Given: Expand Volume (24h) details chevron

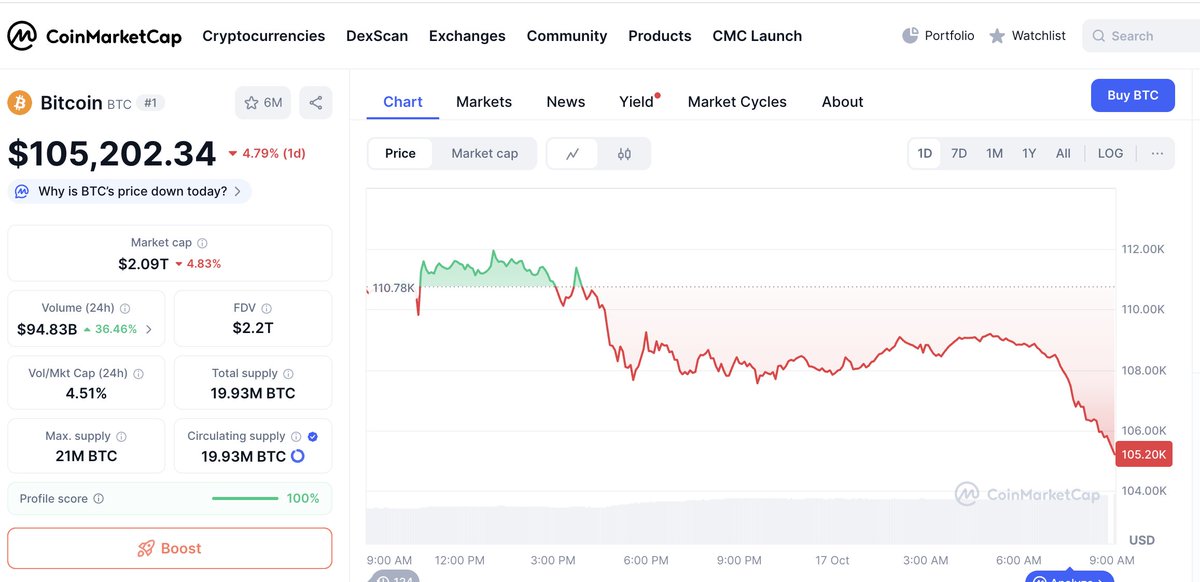Looking at the screenshot, I should 149,329.
